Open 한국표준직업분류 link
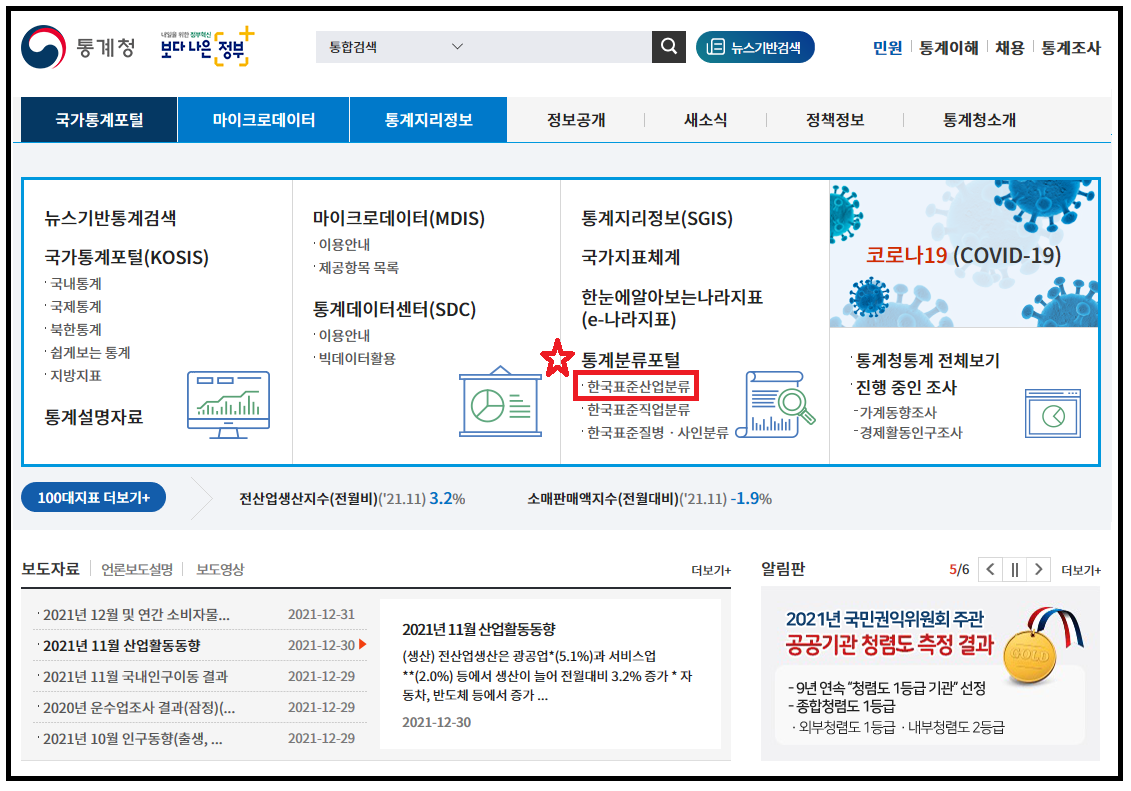This screenshot has height=791, width=1131. click(x=638, y=410)
